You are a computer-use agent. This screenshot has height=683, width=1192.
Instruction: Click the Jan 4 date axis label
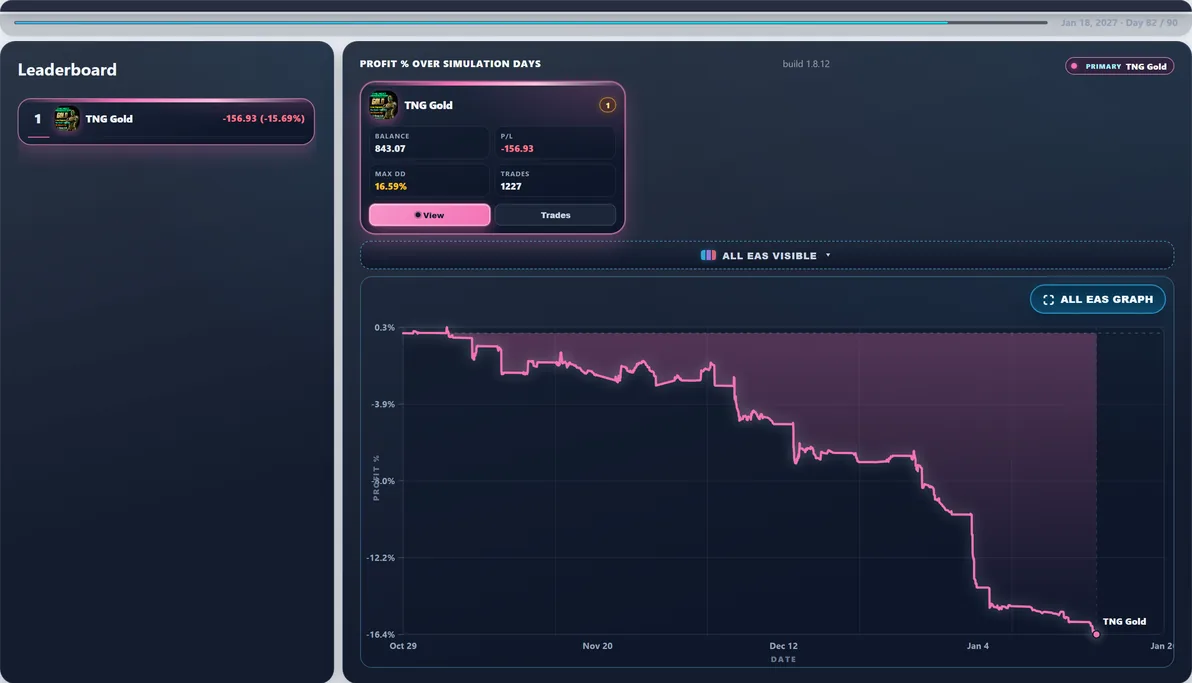(978, 646)
